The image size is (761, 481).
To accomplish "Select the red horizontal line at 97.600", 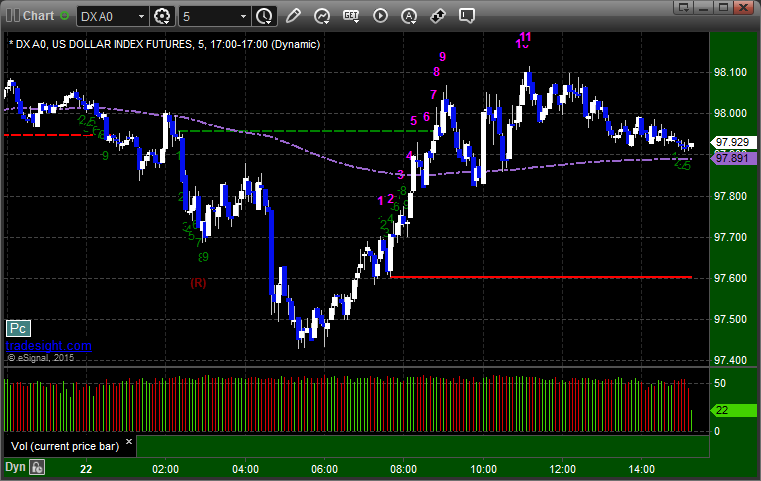I will (x=541, y=277).
